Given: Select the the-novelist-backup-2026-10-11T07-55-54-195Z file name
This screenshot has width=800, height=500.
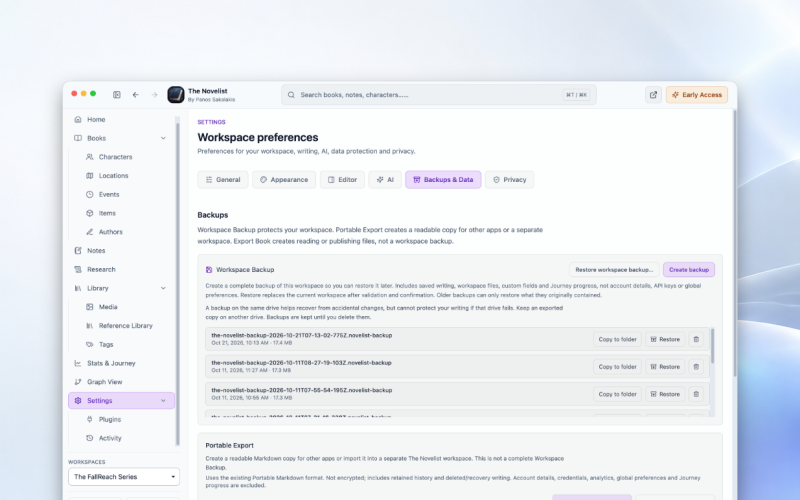Looking at the screenshot, I should click(302, 390).
